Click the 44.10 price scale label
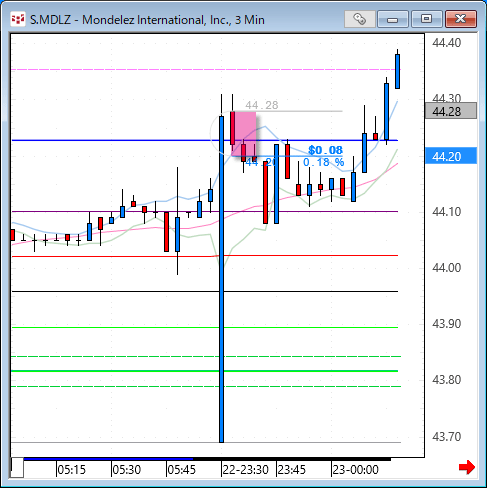487x488 pixels. [446, 212]
